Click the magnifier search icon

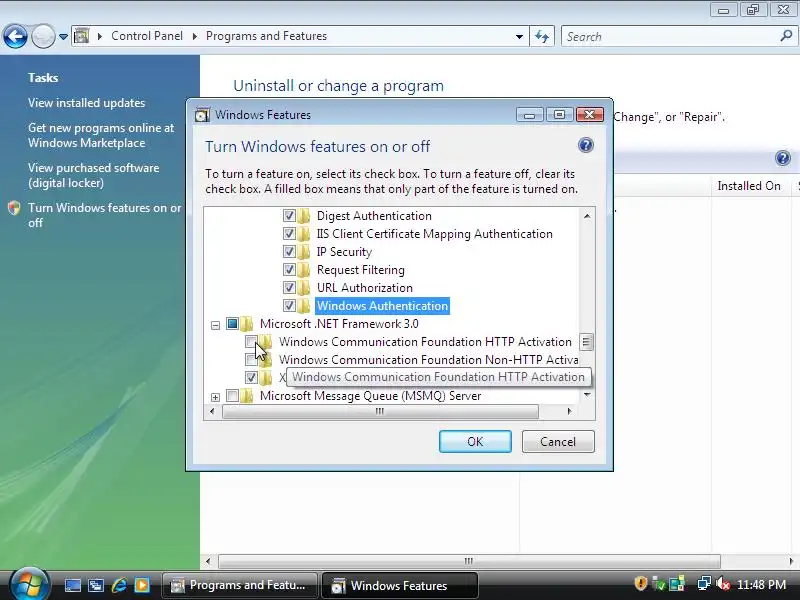coord(786,36)
